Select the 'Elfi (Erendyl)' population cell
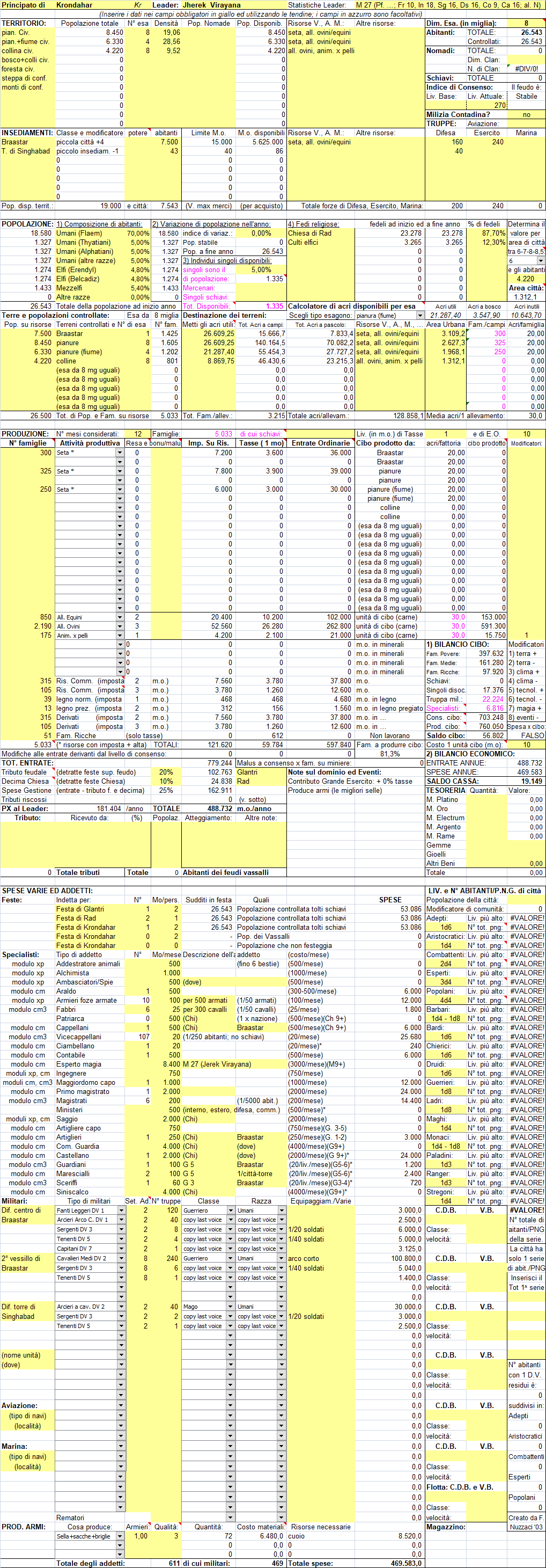The height and width of the screenshot is (1568, 546). pyautogui.click(x=90, y=269)
